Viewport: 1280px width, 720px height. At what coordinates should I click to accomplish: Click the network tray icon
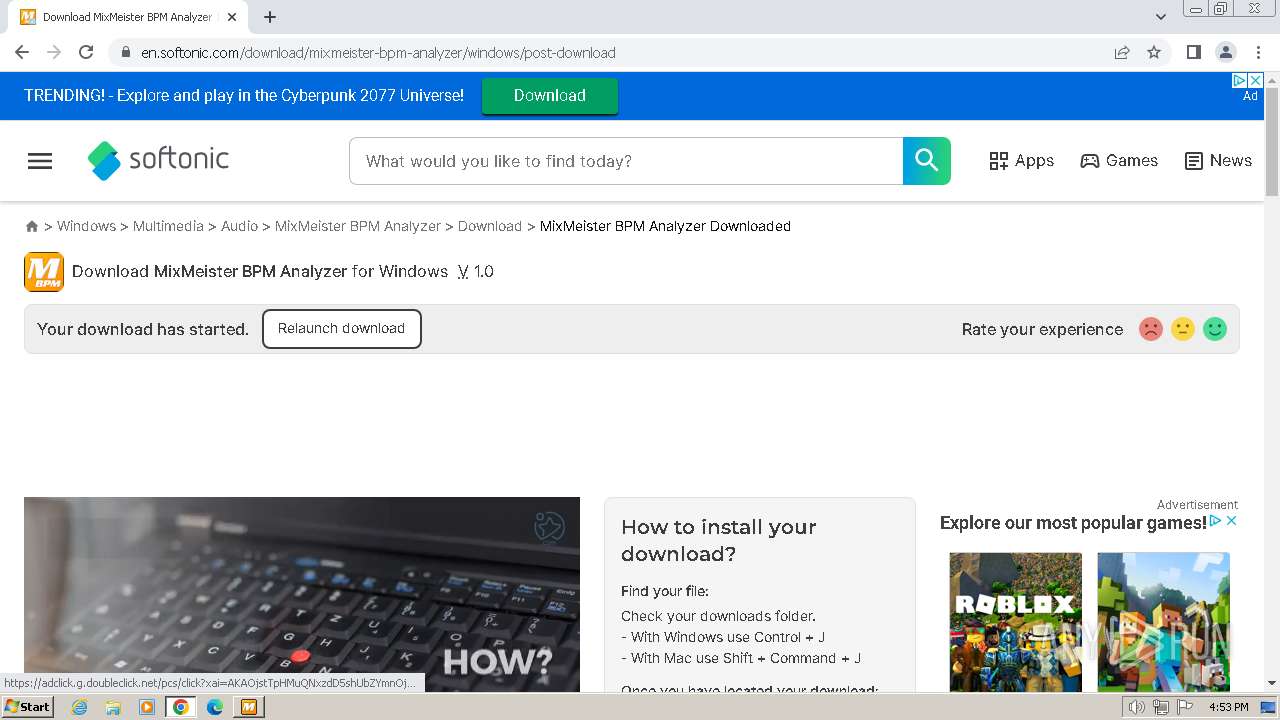pyautogui.click(x=1161, y=707)
